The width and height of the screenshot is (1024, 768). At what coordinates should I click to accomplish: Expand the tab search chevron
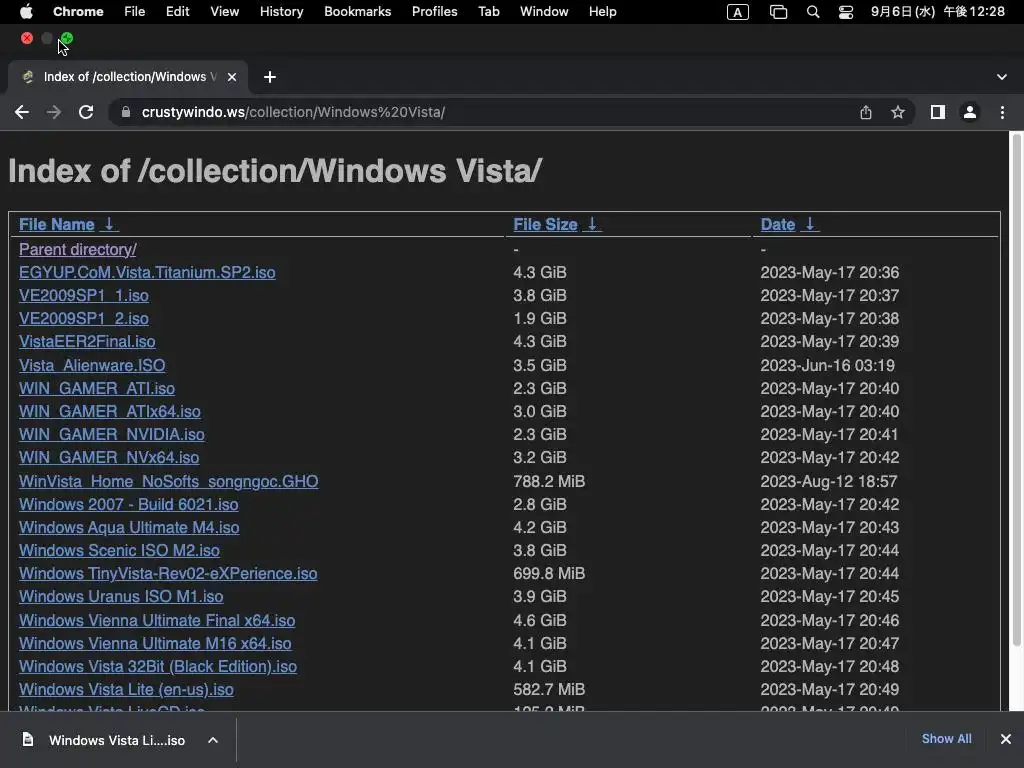pyautogui.click(x=1002, y=77)
